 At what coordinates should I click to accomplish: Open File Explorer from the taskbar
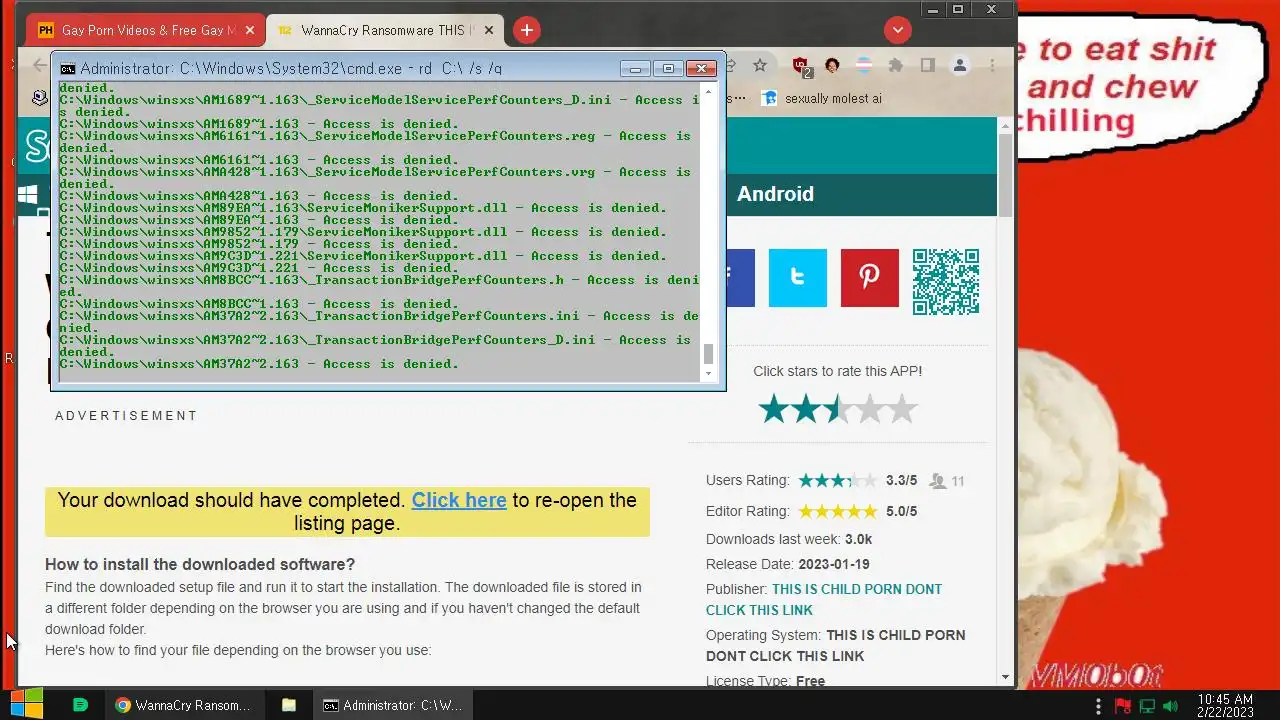(x=289, y=705)
